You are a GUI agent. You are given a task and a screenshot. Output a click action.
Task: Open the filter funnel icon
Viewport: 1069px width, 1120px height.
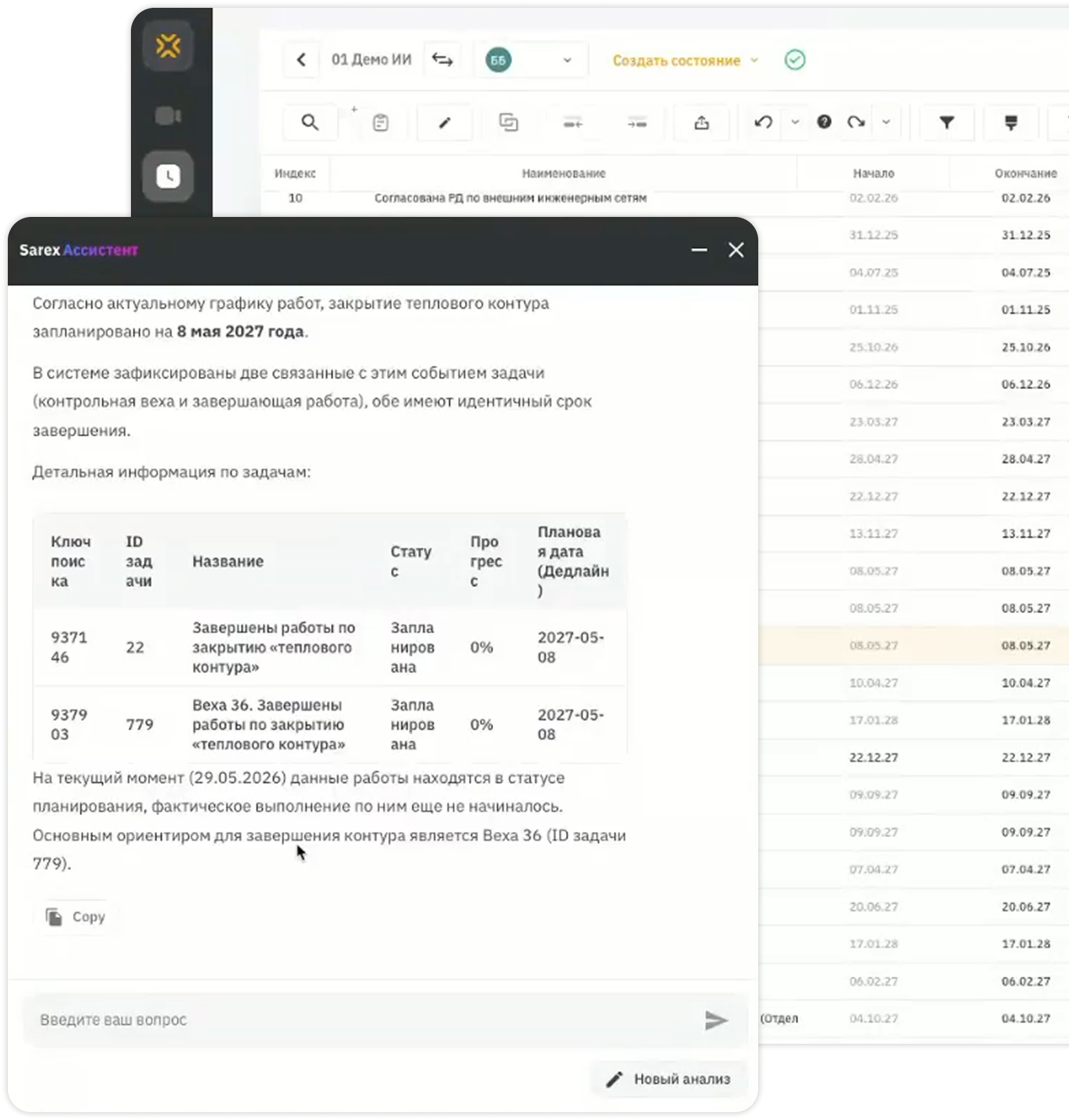[x=947, y=122]
